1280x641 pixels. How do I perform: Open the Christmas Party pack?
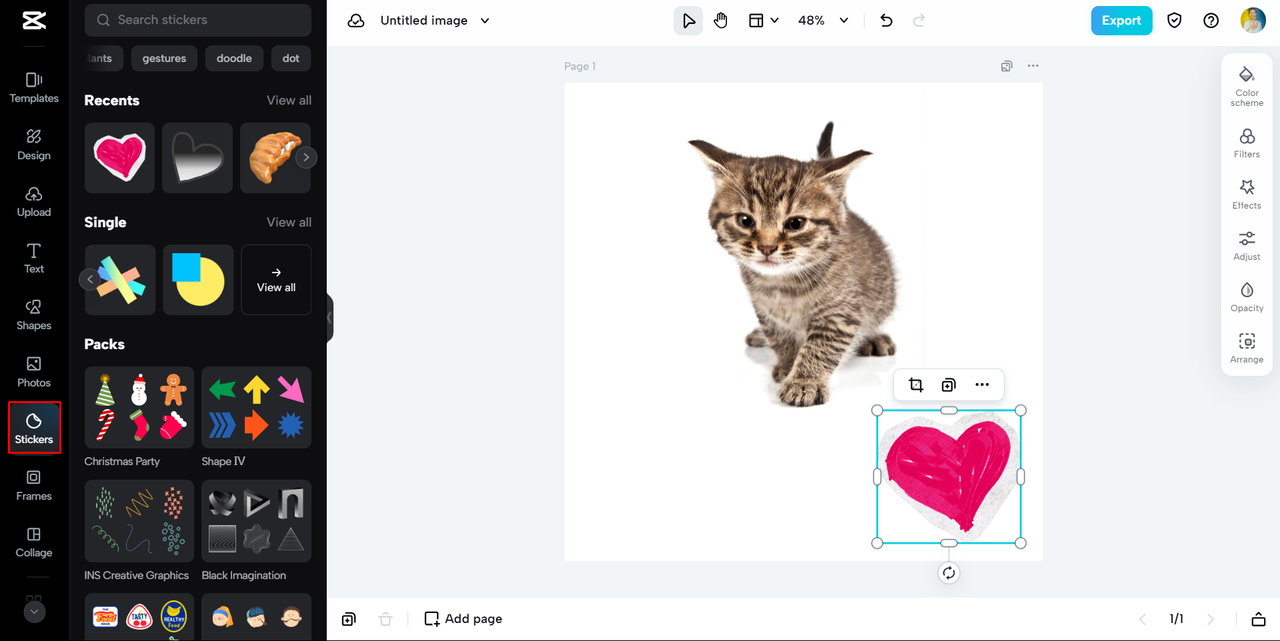click(x=140, y=407)
